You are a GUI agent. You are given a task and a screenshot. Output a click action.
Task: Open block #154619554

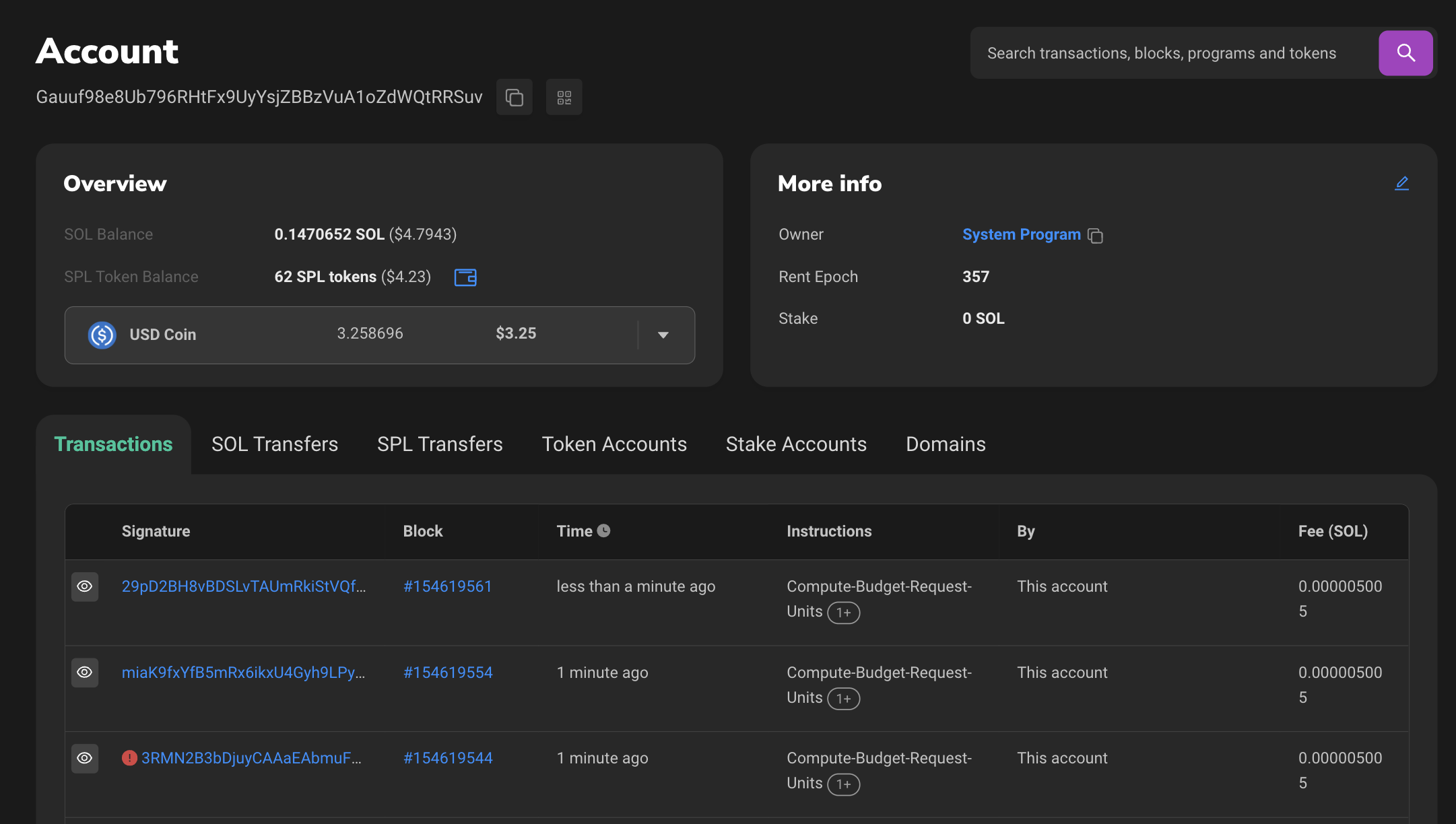[448, 673]
